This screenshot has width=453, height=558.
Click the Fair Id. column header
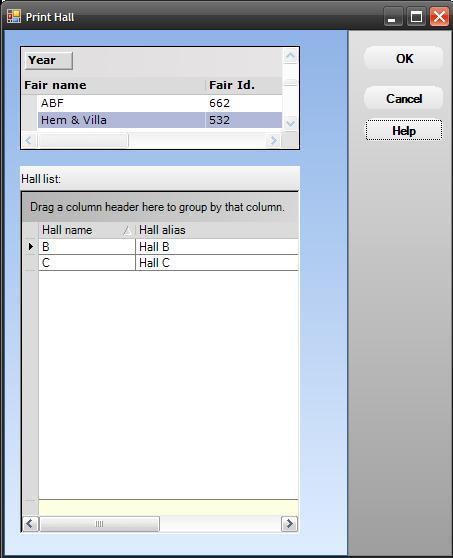(x=244, y=85)
